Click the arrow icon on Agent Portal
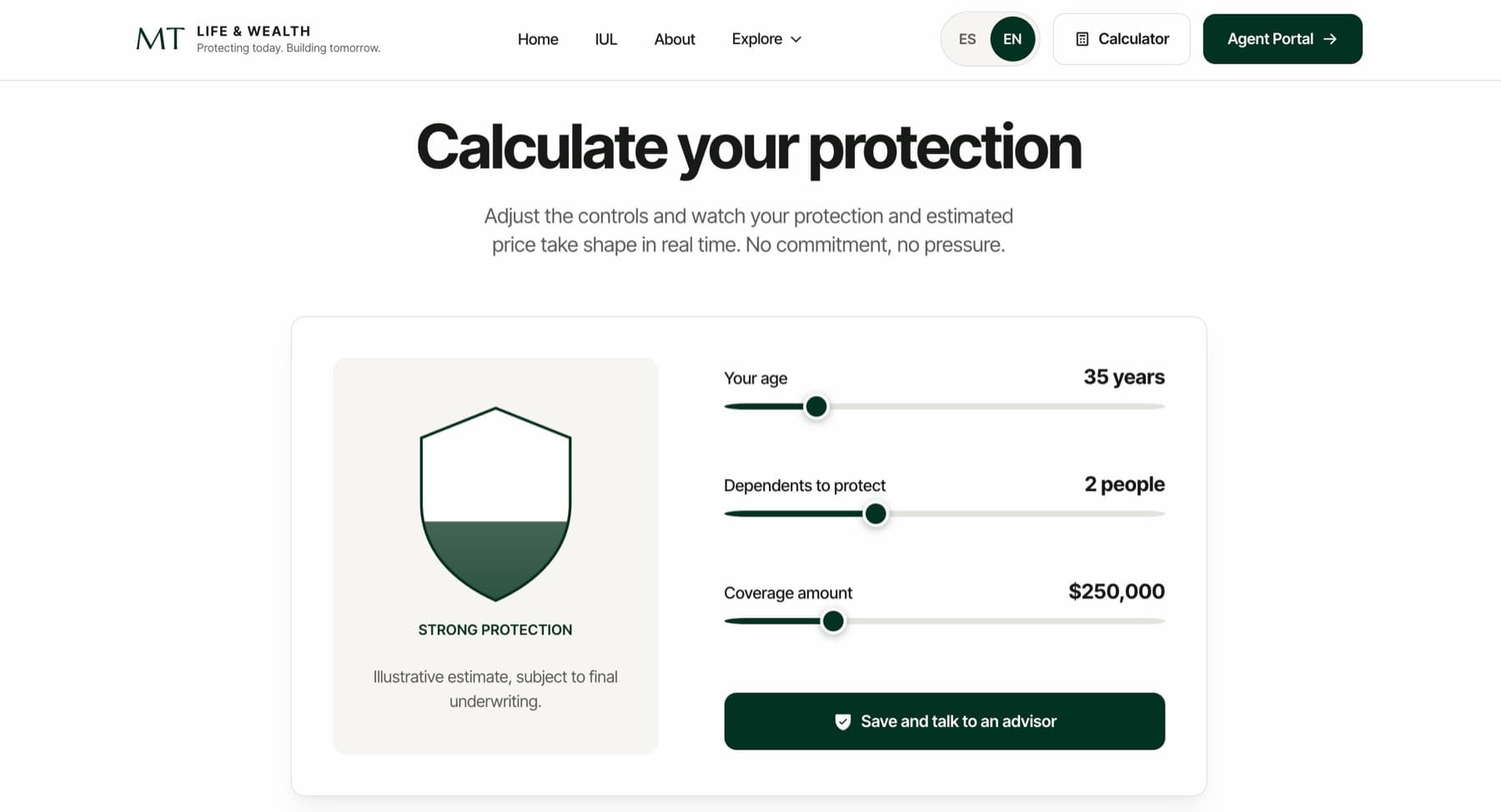The width and height of the screenshot is (1501, 812). click(1330, 39)
